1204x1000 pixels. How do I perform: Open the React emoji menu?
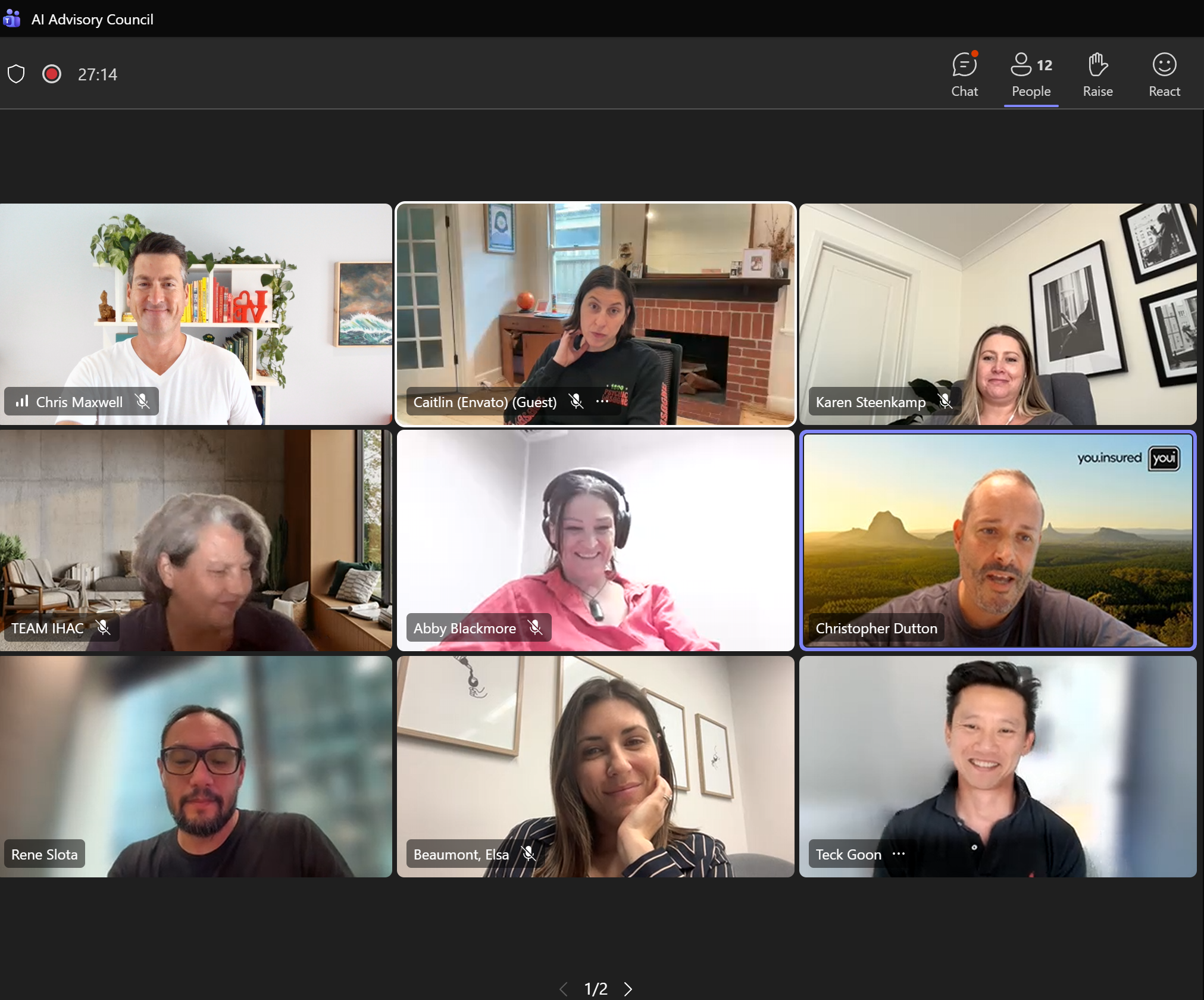pos(1164,74)
